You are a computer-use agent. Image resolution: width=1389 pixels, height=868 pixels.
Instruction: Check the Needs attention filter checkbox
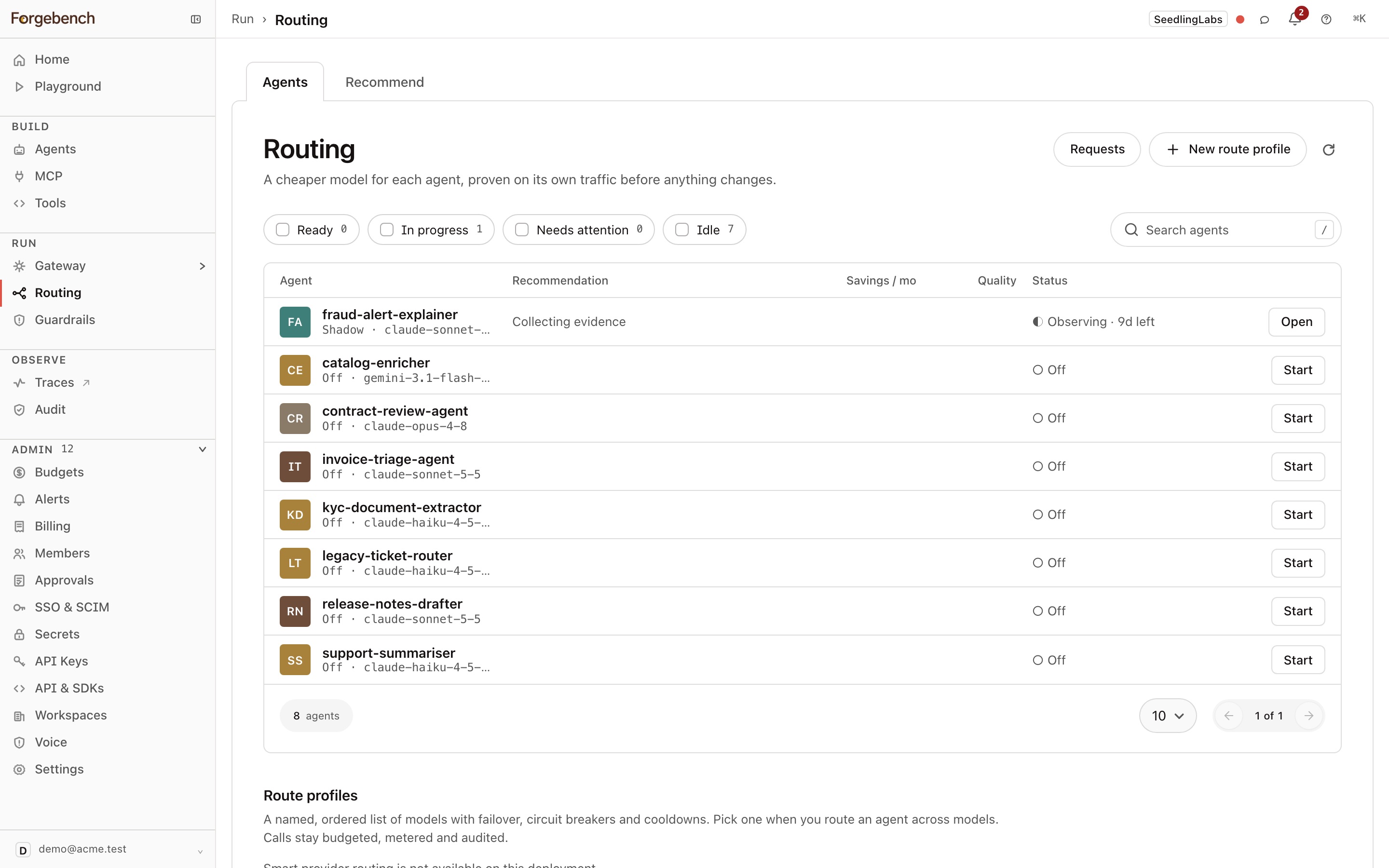point(522,230)
